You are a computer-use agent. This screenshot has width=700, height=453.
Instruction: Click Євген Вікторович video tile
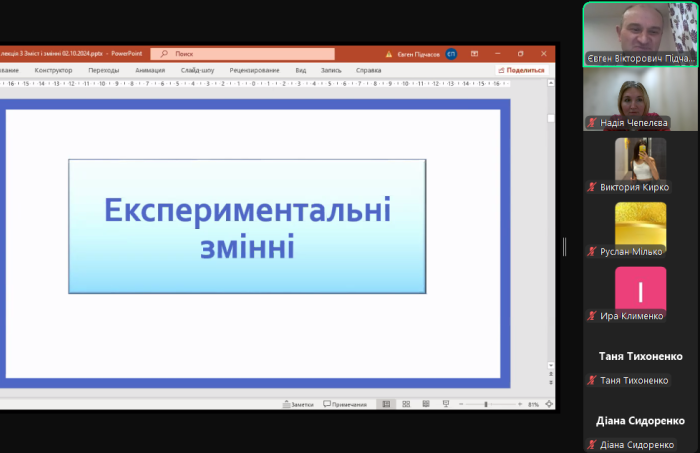coord(640,34)
